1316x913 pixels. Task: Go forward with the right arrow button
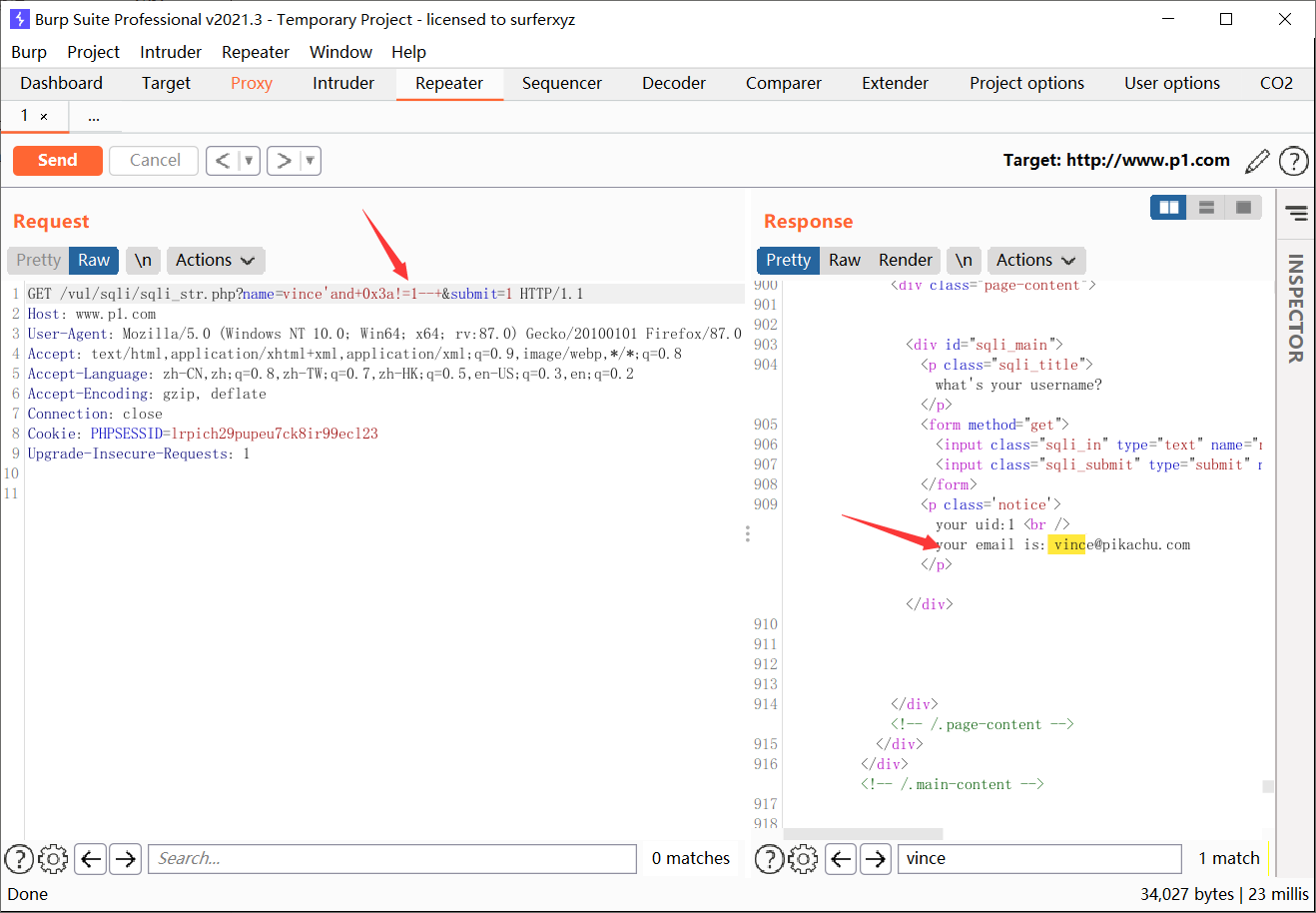284,160
